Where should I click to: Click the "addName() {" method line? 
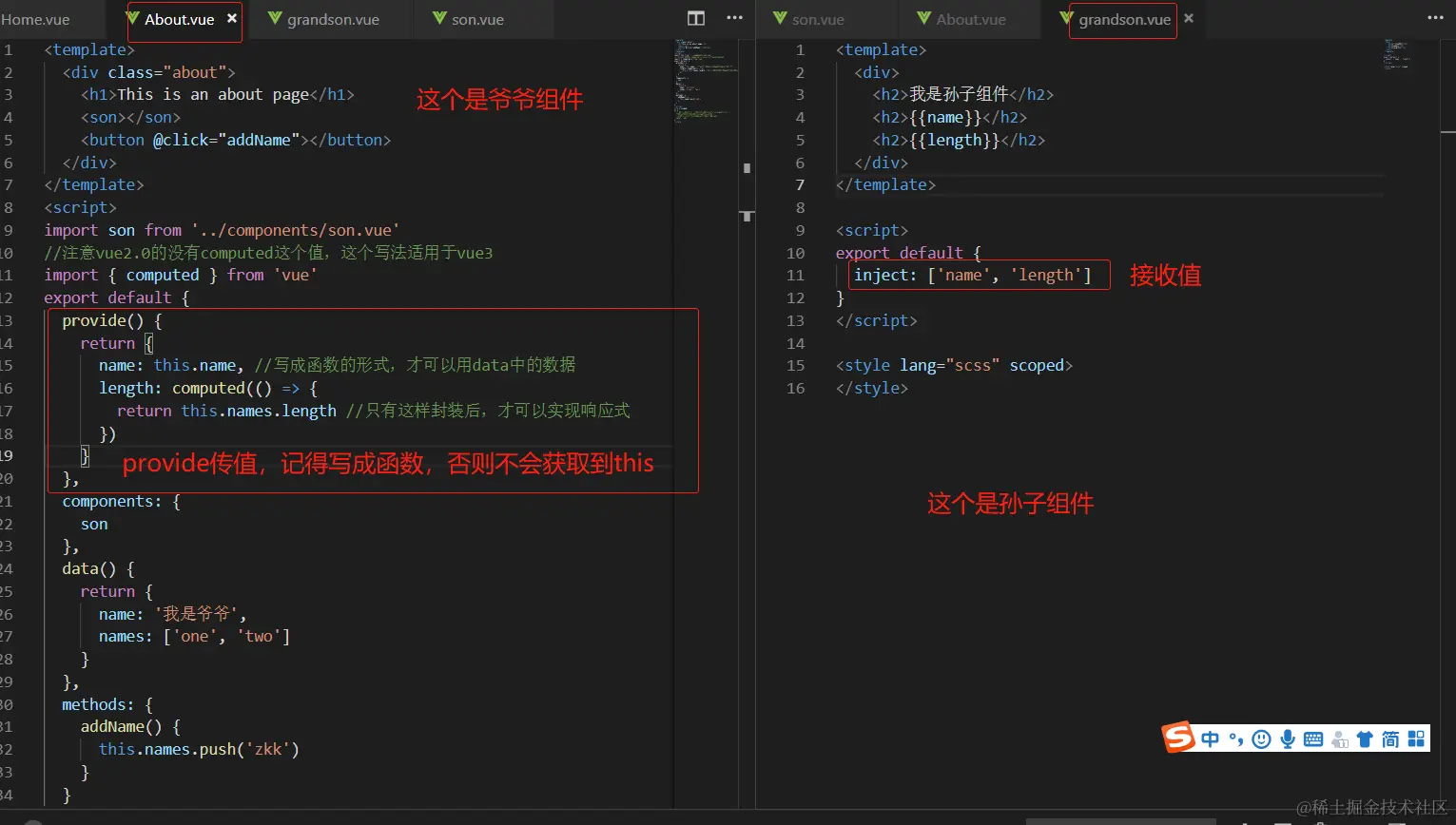[130, 727]
